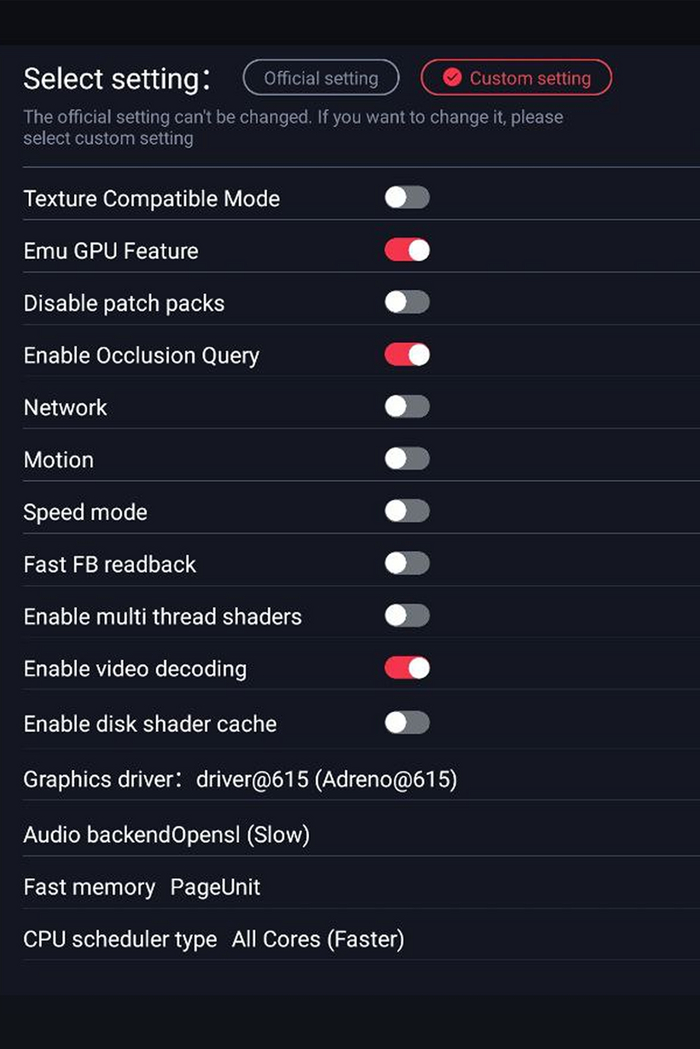This screenshot has height=1049, width=700.
Task: Turn on Fast FB readback
Action: tap(406, 563)
